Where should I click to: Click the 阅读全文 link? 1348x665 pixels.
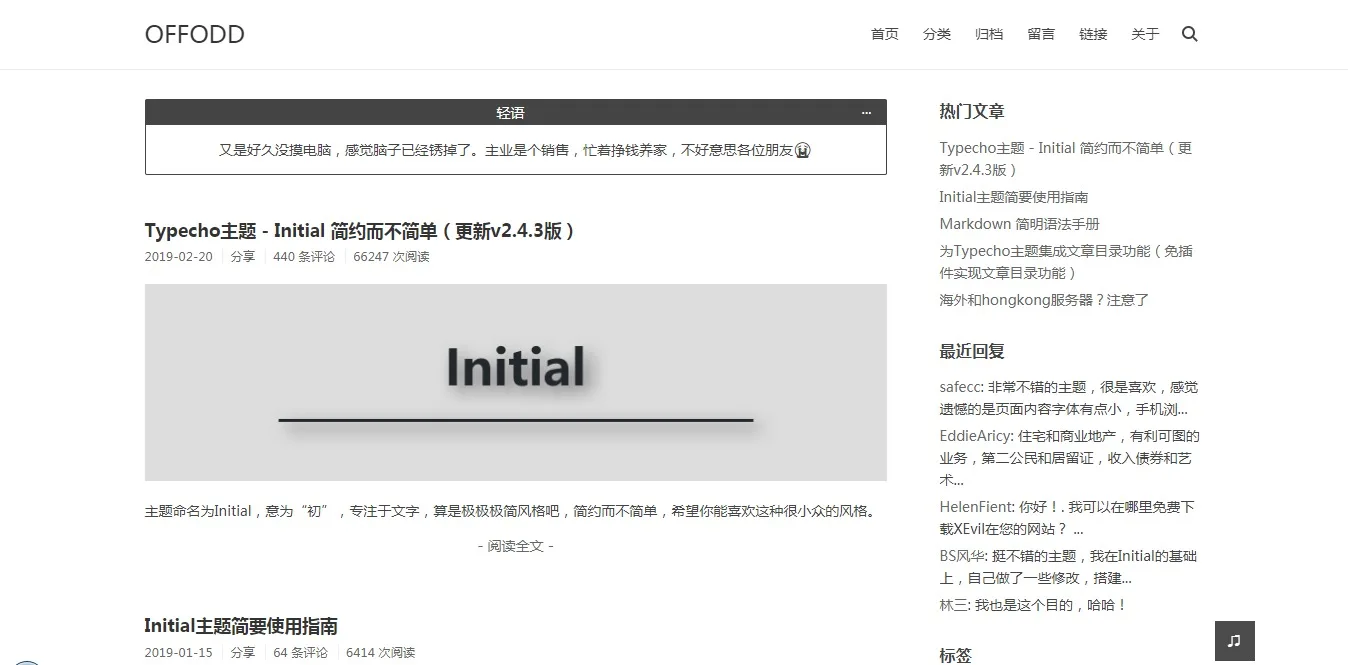tap(515, 546)
